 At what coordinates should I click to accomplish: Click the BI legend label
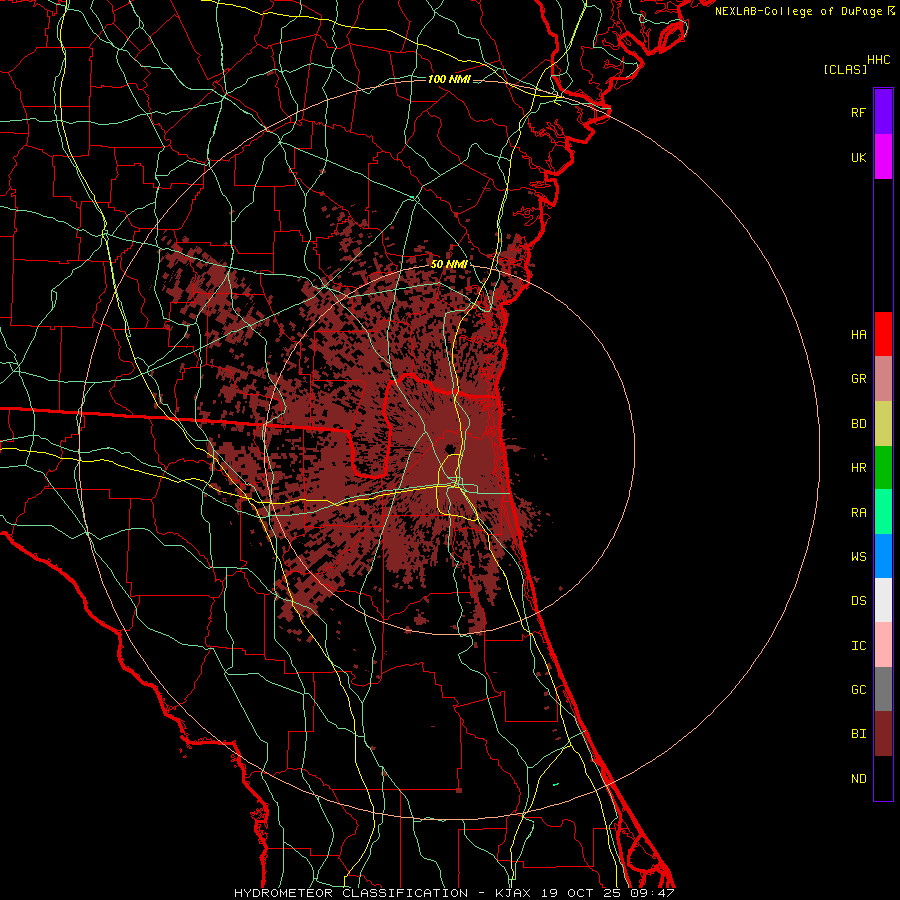tap(858, 734)
